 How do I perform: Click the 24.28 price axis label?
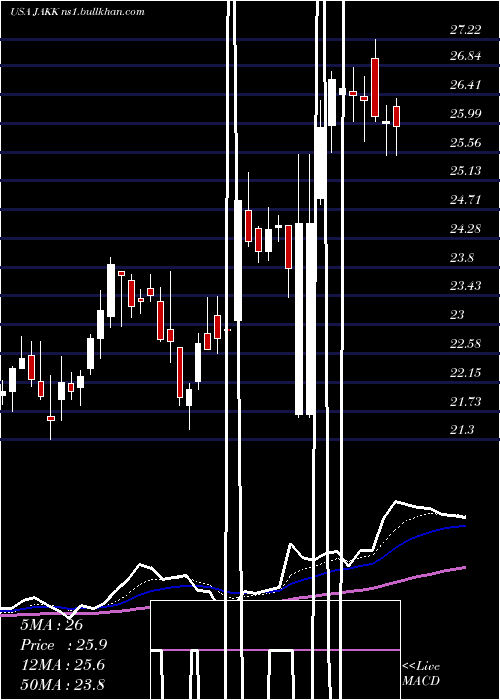(x=465, y=229)
